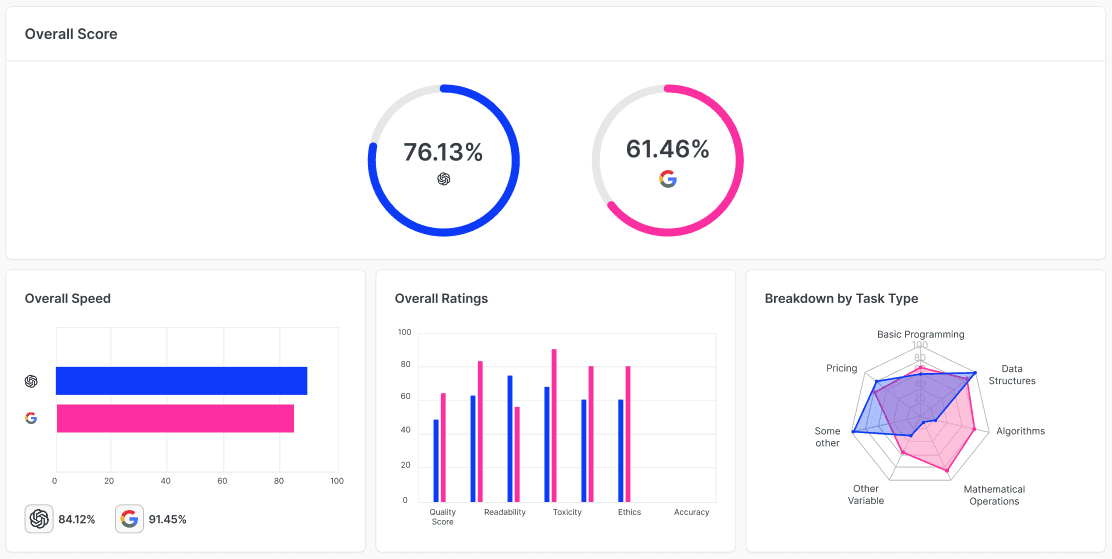
Task: Click the OpenAI badge next to 84.12%
Action: [40, 519]
